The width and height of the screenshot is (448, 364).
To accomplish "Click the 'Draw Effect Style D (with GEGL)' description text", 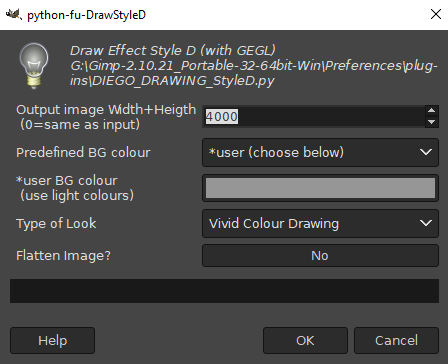I will click(x=173, y=51).
